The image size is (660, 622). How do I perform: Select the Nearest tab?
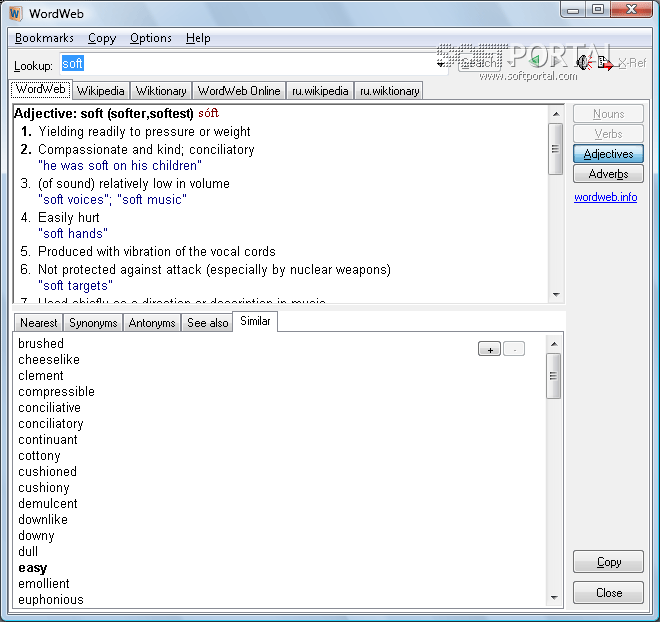tap(39, 323)
